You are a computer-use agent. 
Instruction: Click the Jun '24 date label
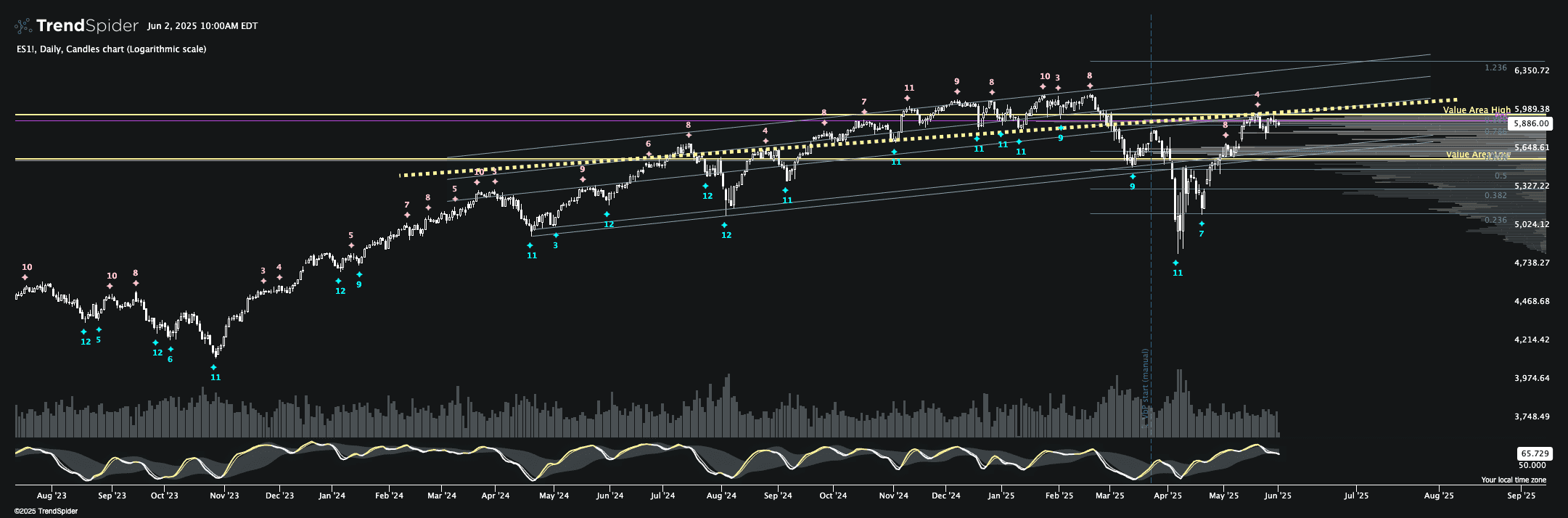pos(609,496)
